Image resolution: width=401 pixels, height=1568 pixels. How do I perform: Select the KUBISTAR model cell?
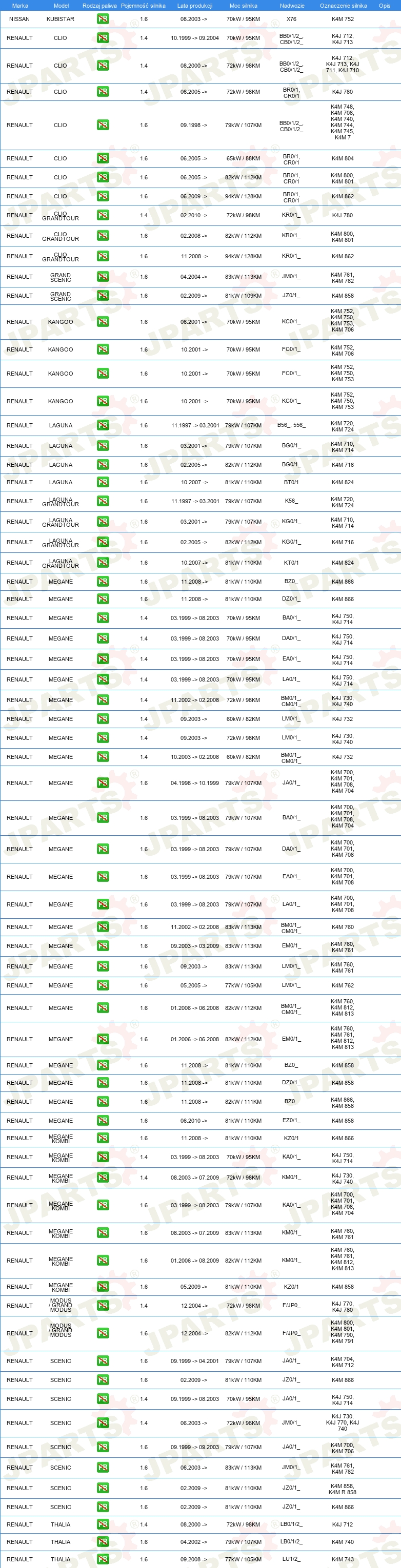(x=61, y=19)
